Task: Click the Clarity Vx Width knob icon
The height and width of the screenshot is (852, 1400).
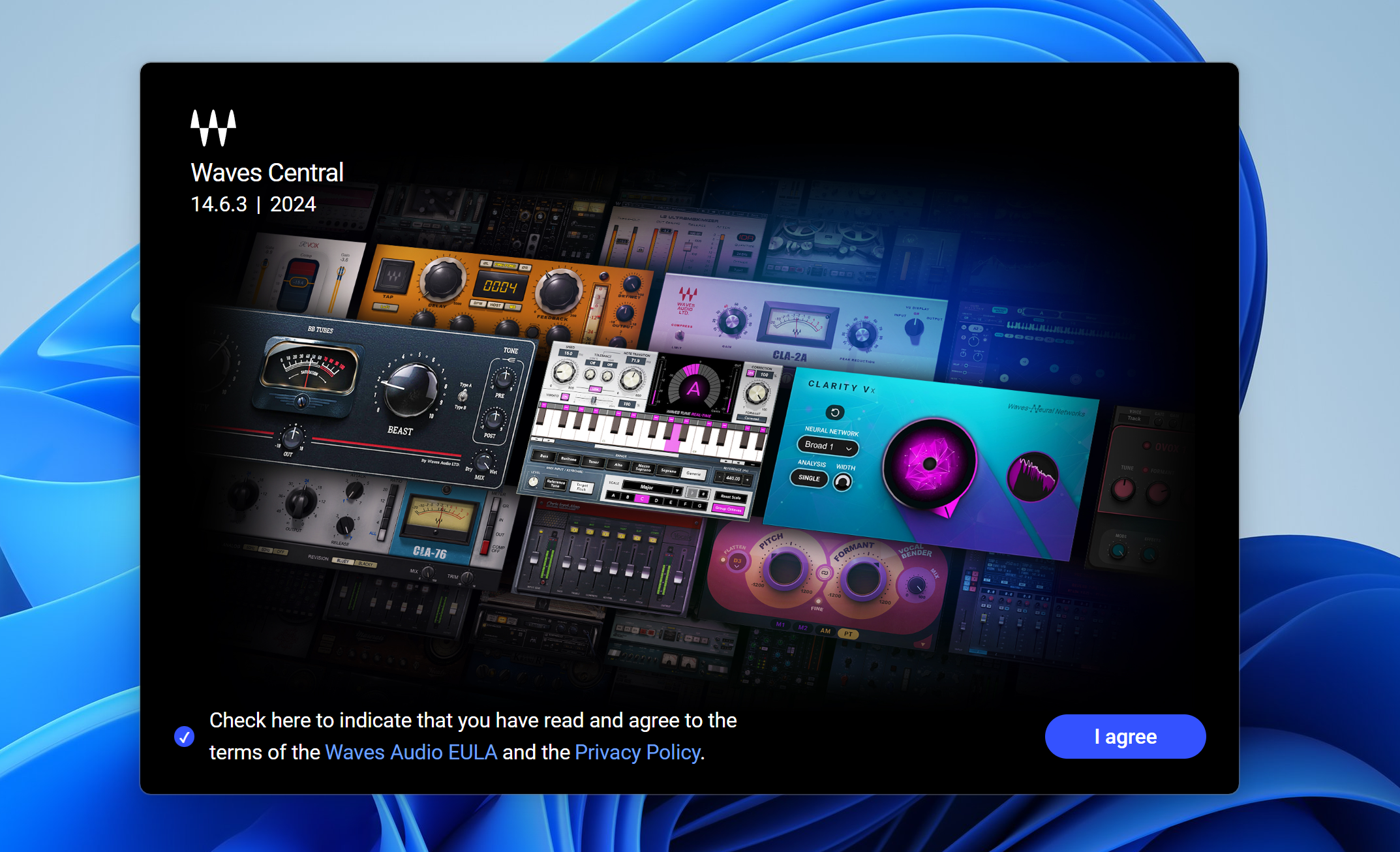Action: click(843, 482)
